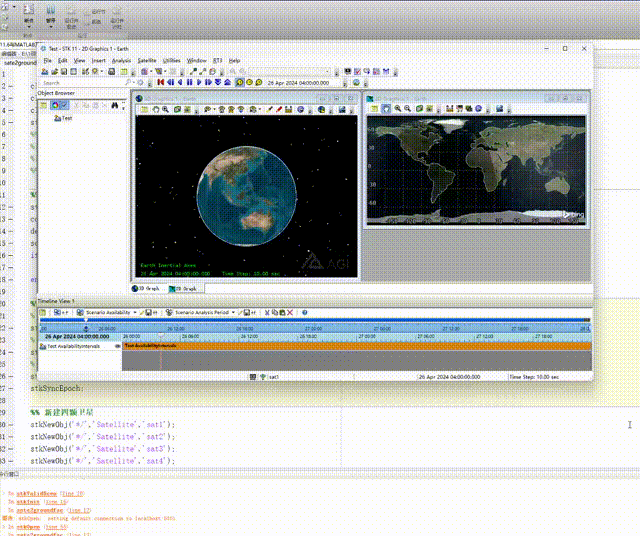Click the red pen icon in 3D toolbar
Screen dimensions: 640x536
point(279,109)
